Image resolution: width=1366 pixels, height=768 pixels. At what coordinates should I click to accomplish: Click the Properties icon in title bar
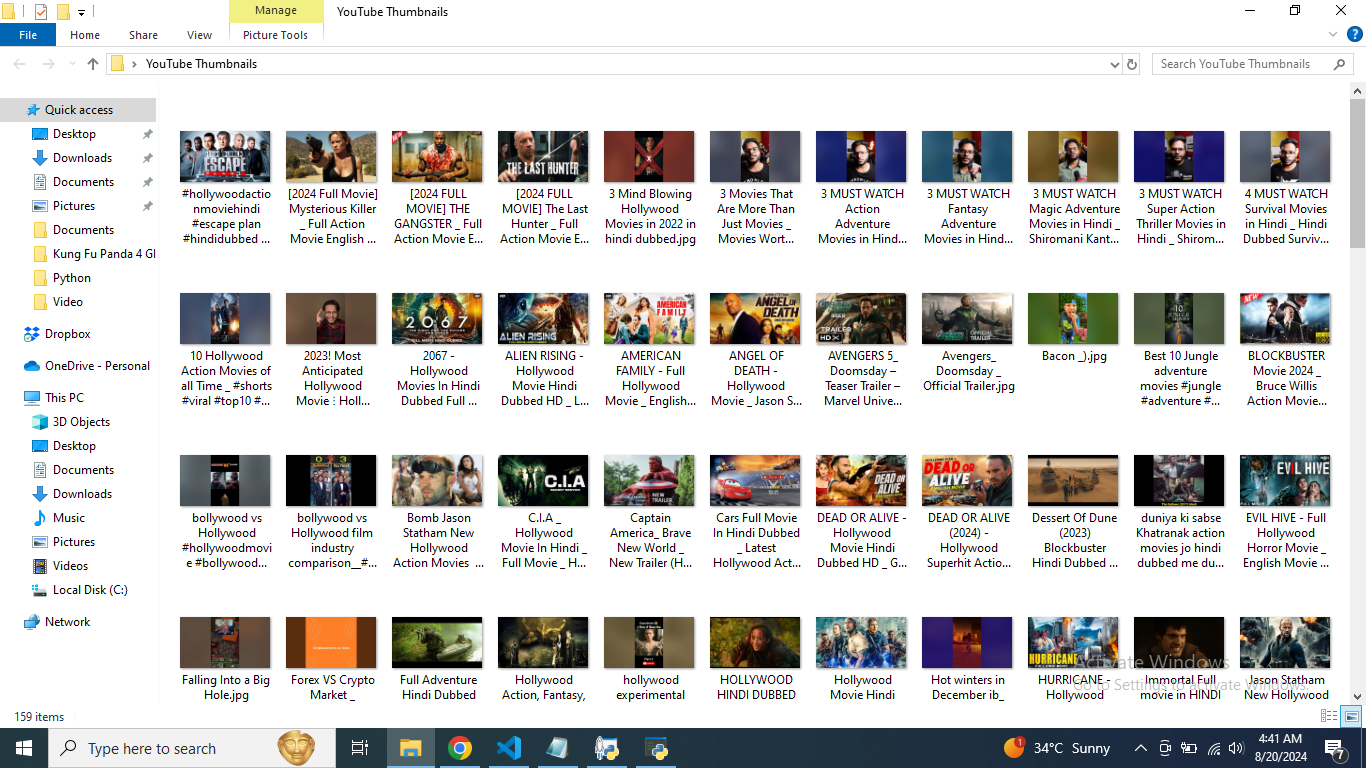click(x=41, y=12)
